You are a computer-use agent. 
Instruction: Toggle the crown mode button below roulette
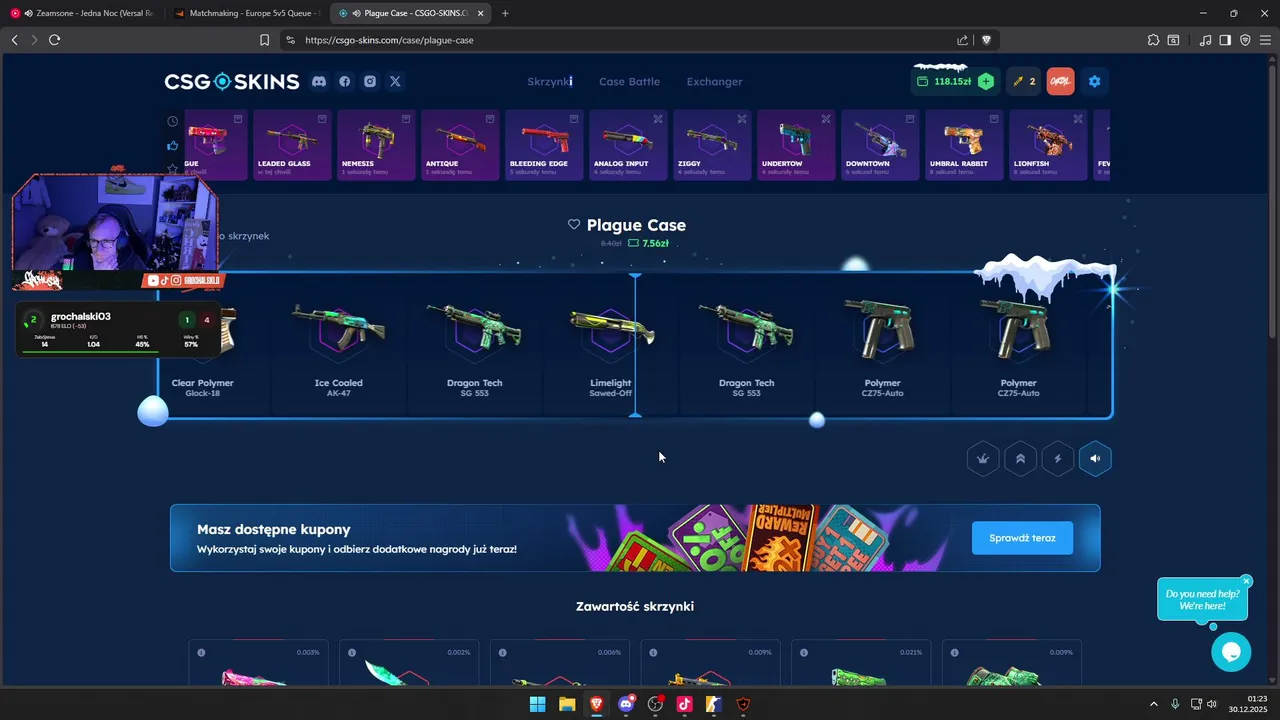pyautogui.click(x=983, y=459)
